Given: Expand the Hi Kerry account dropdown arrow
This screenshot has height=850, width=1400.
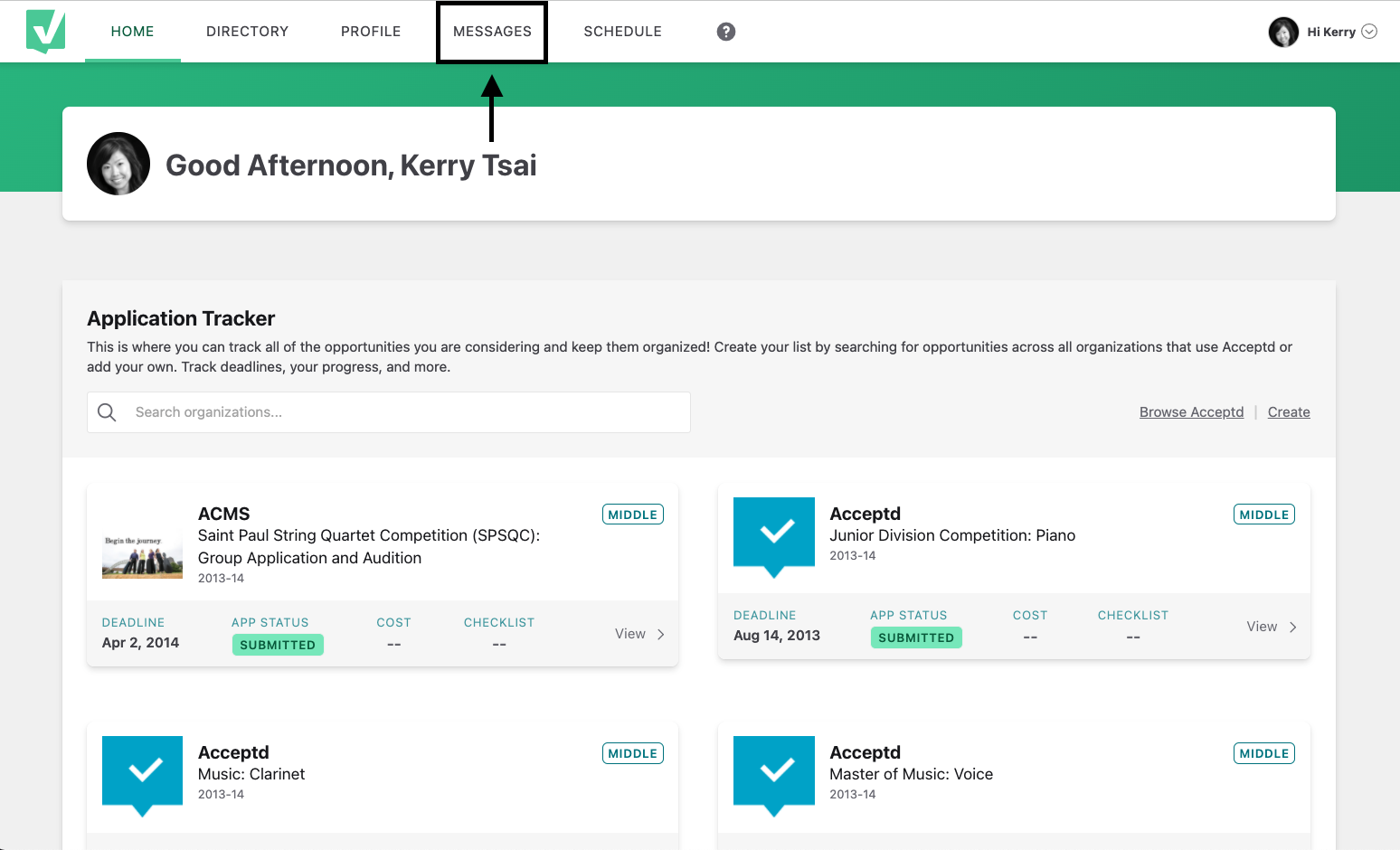Looking at the screenshot, I should [x=1369, y=32].
